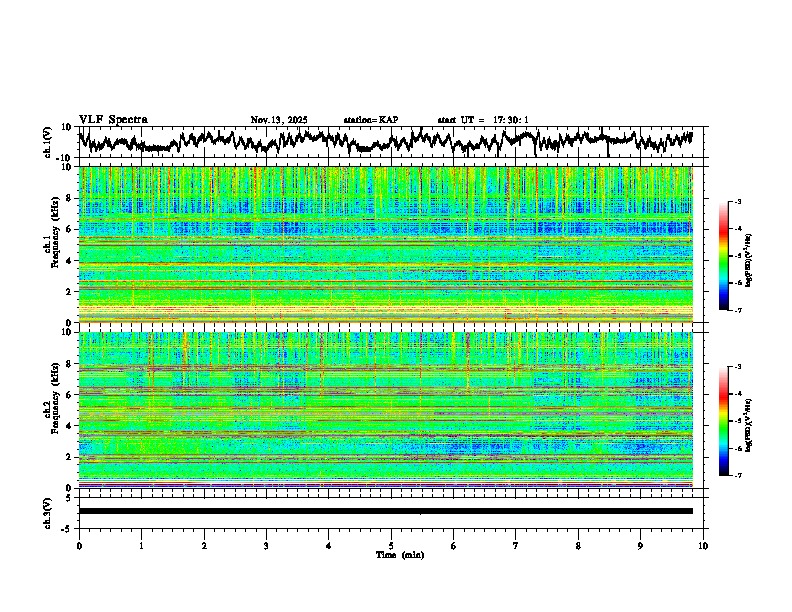Screen dimensions: 792x612
Task: Click time axis tick label 9
Action: click(x=640, y=546)
